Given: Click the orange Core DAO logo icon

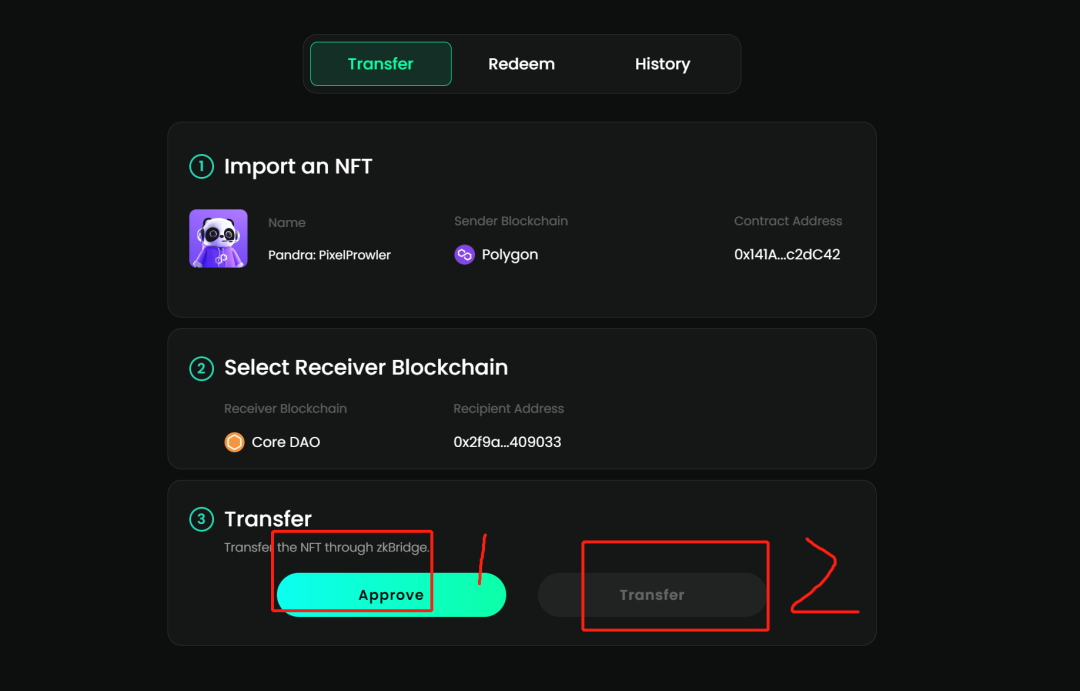Looking at the screenshot, I should pyautogui.click(x=234, y=442).
